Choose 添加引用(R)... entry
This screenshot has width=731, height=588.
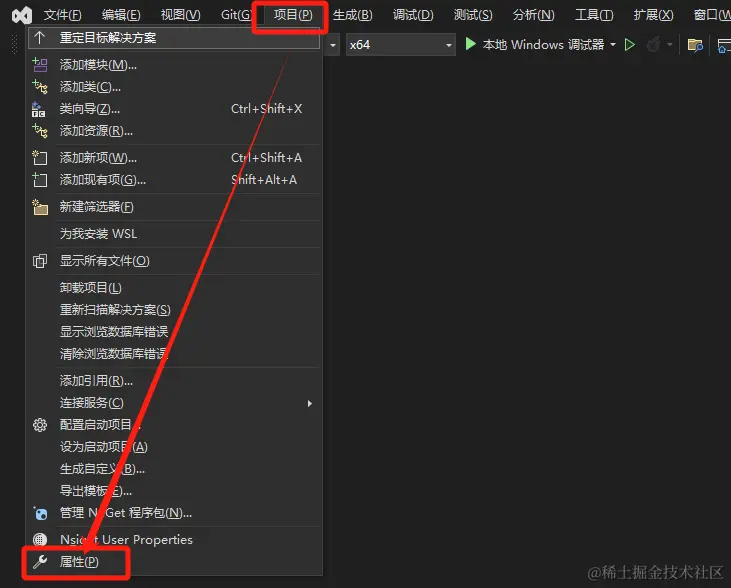(174, 381)
